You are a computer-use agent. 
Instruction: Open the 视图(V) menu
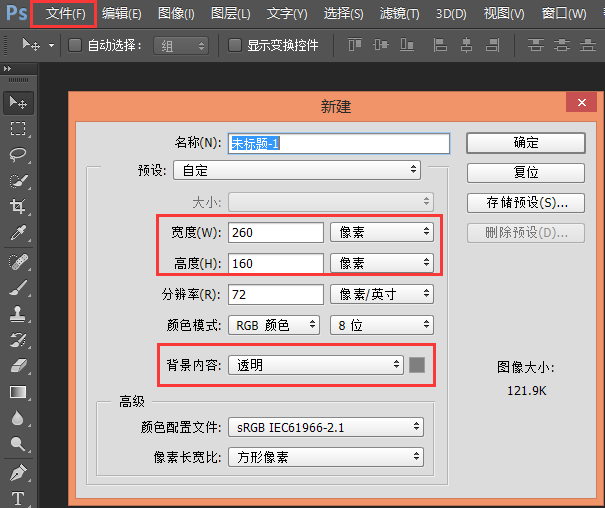point(504,14)
